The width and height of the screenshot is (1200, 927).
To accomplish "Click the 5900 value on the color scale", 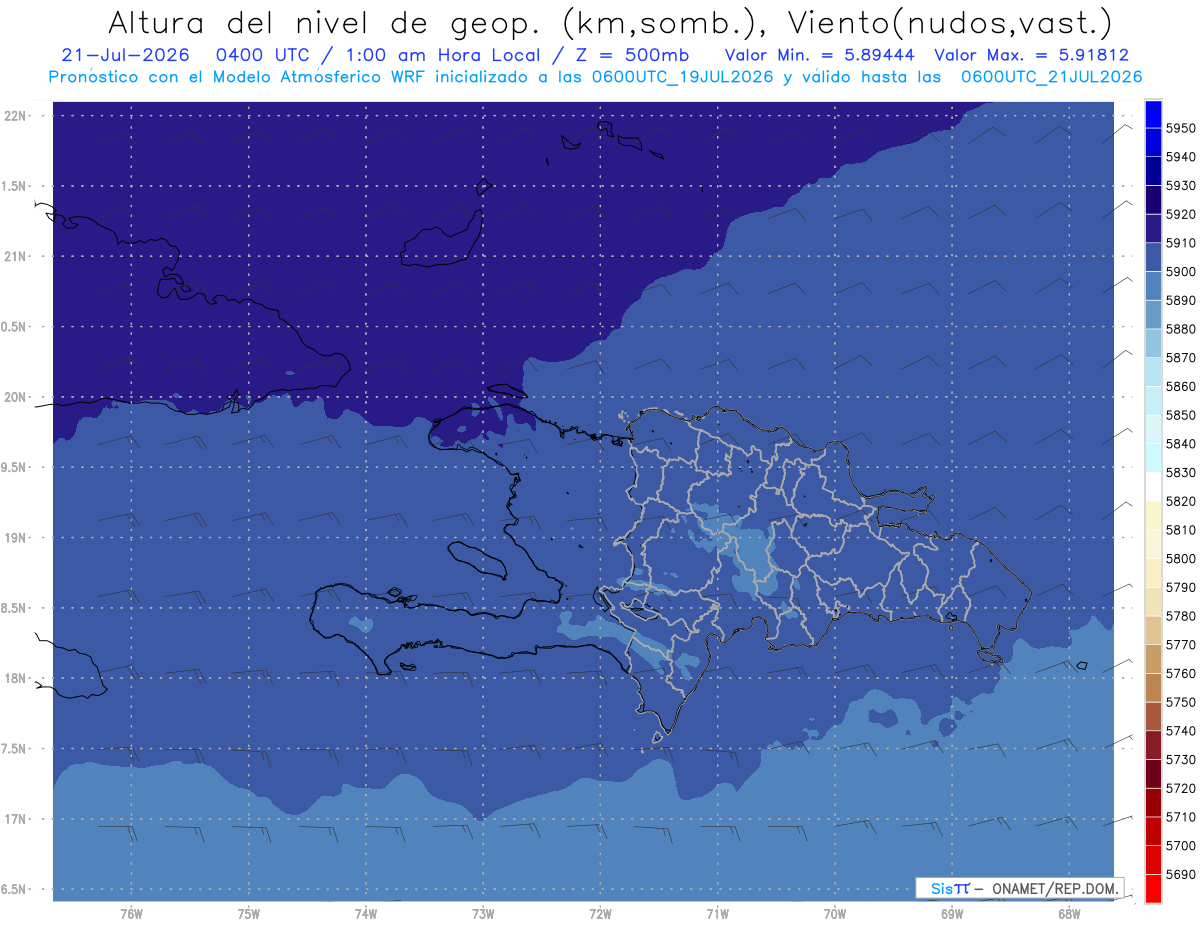I will 1180,271.
